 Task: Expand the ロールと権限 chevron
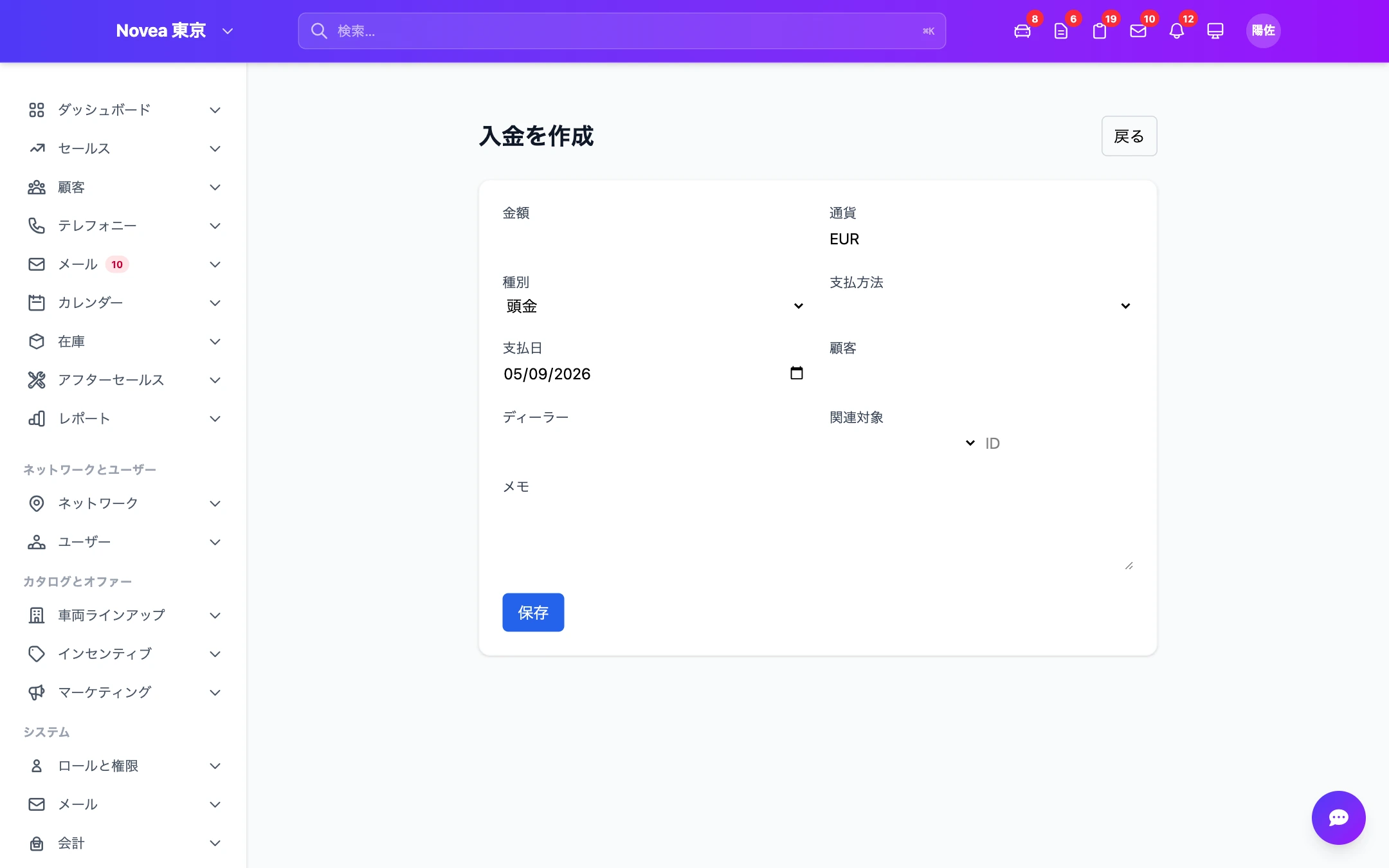[x=215, y=766]
